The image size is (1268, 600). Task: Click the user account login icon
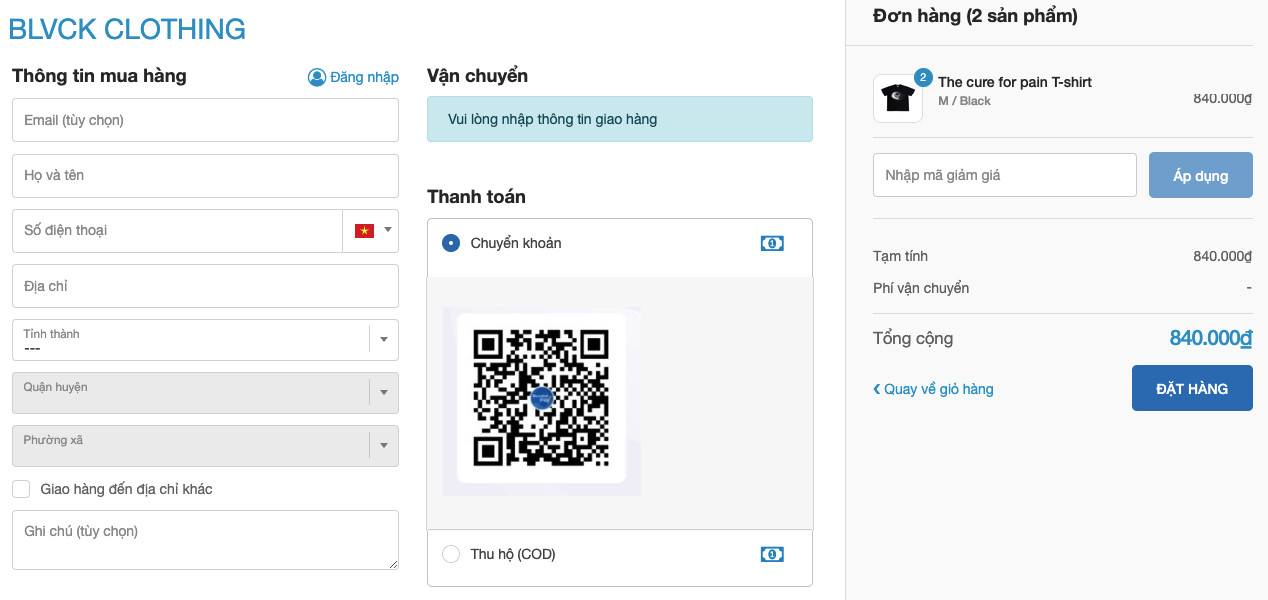317,77
